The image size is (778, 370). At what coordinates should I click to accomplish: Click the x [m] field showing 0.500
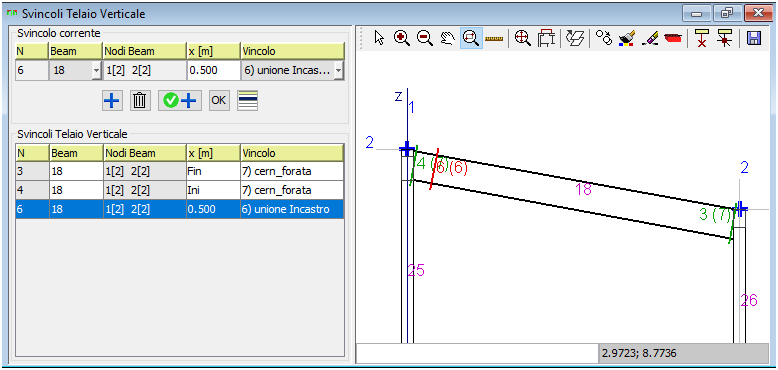tap(213, 70)
